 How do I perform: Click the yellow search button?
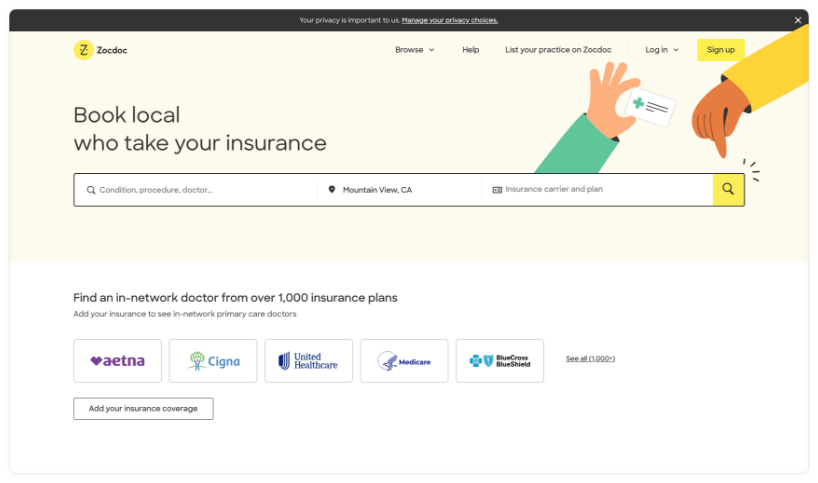point(728,190)
